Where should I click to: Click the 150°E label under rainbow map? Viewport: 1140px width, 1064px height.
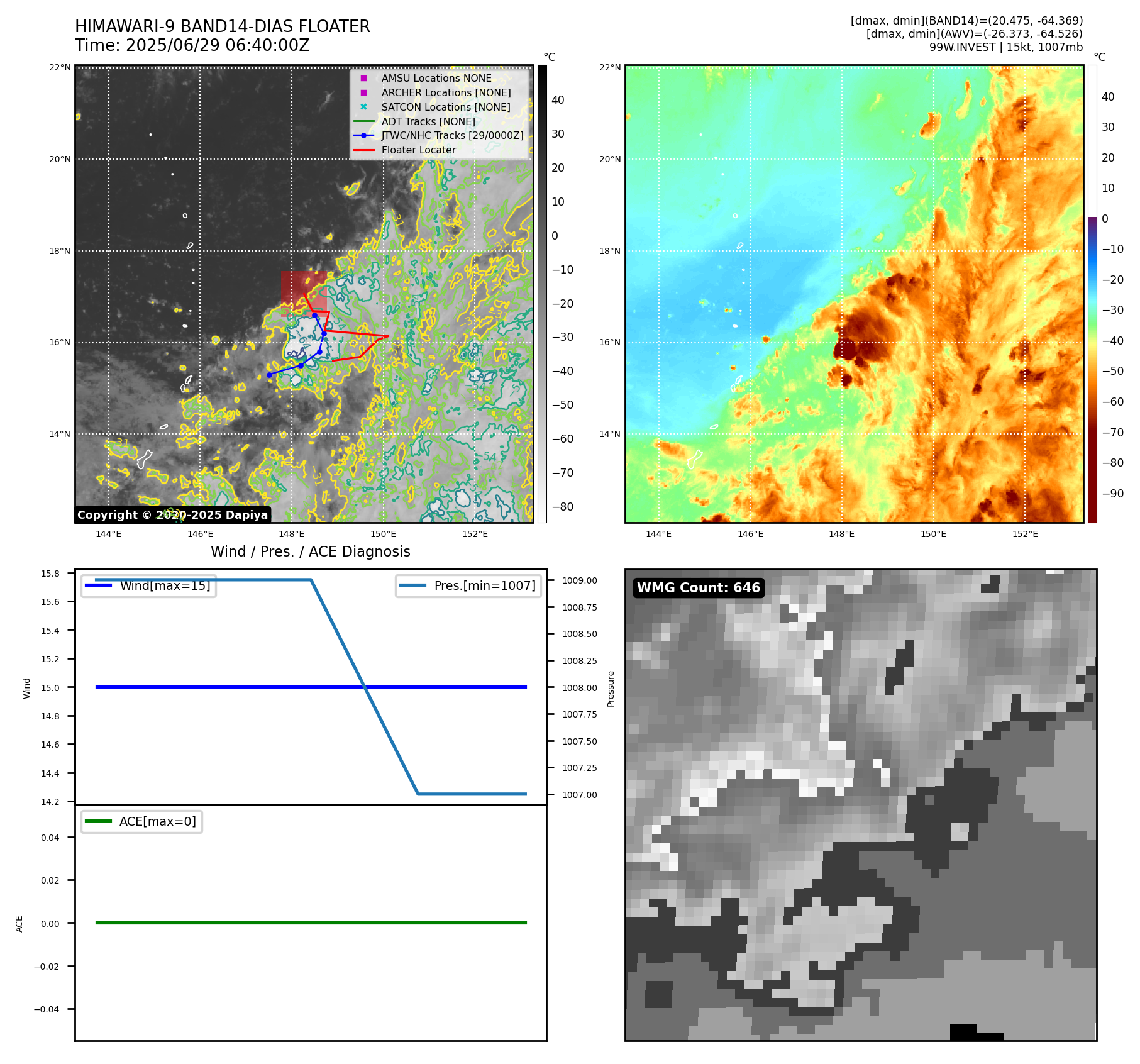pos(933,534)
